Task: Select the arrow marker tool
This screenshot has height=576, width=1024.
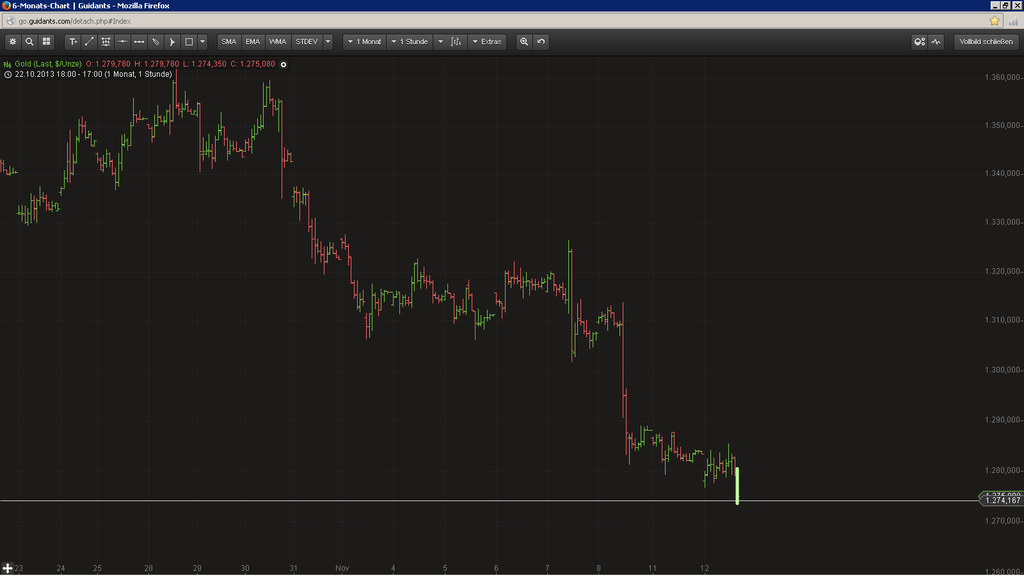Action: (x=172, y=42)
